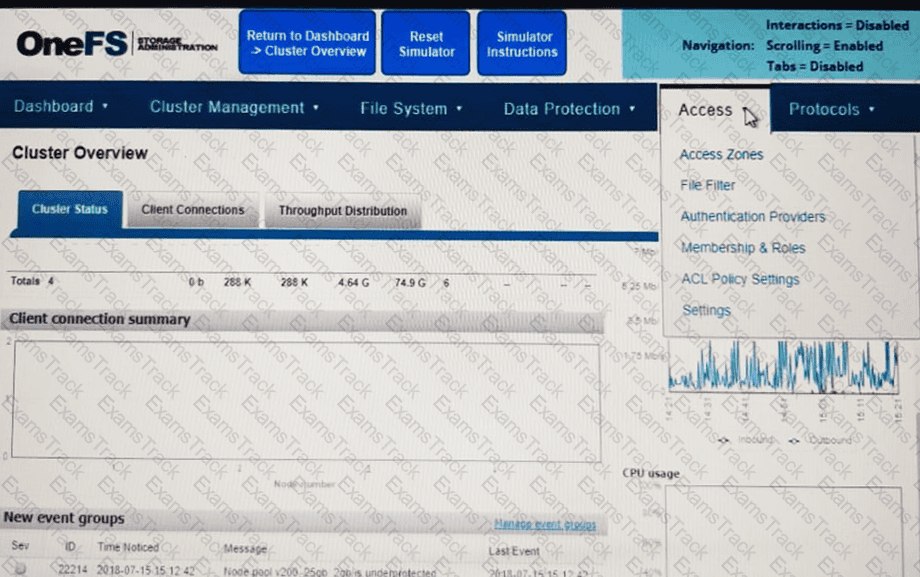Switch to the Throughput Distribution tab
920x577 pixels.
click(342, 211)
